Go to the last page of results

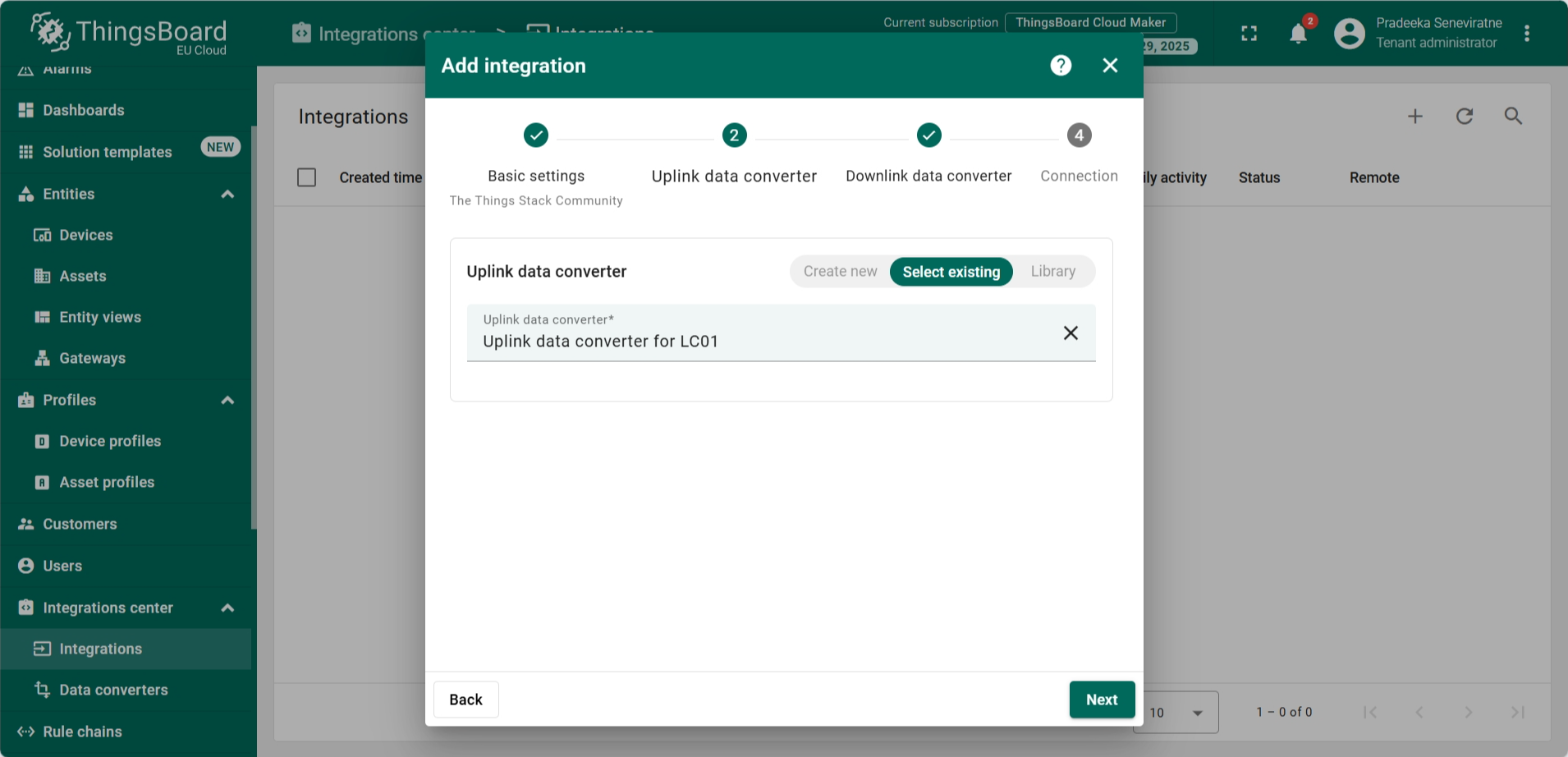tap(1518, 713)
